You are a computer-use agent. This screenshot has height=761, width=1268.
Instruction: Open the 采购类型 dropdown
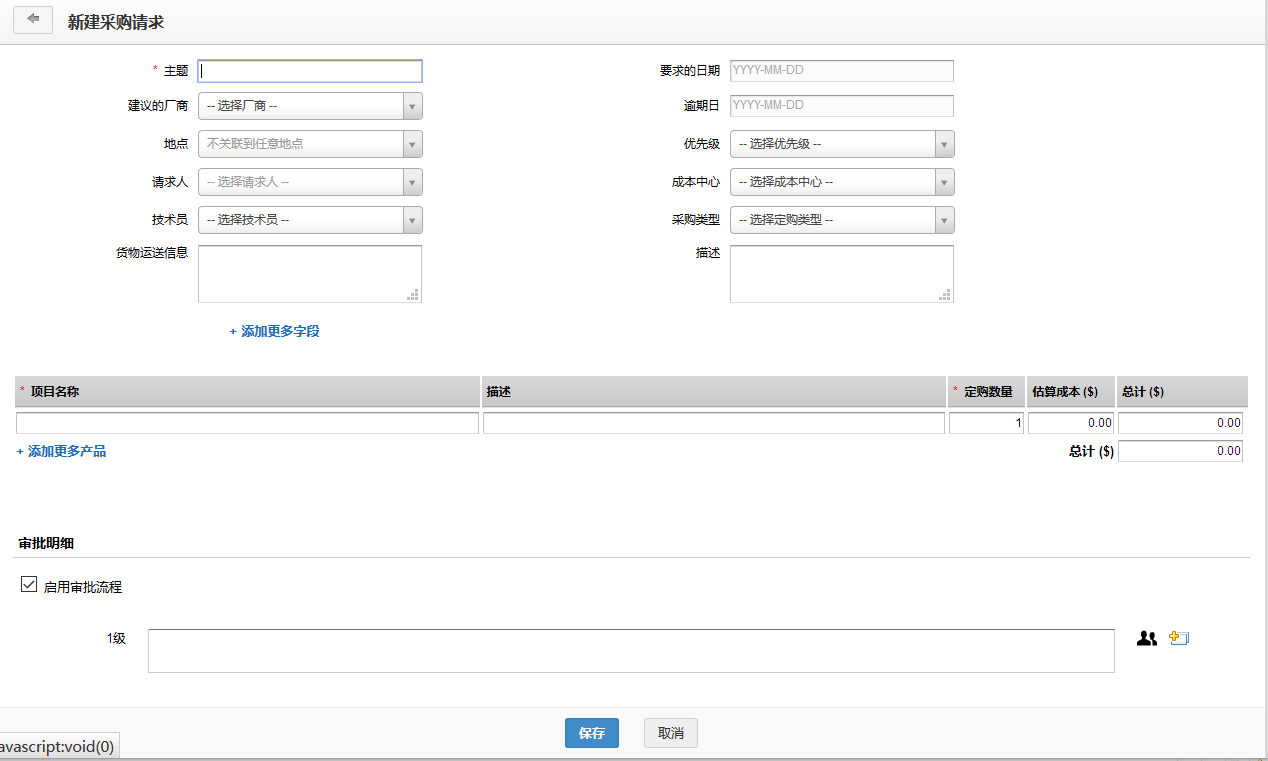[842, 220]
